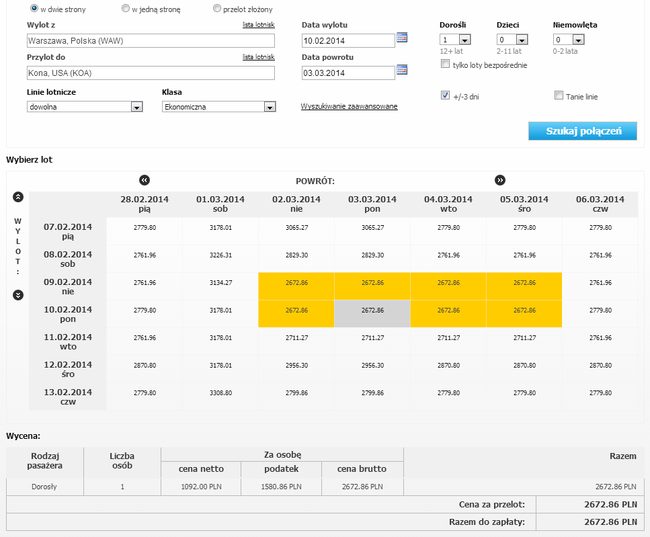650x537 pixels.
Task: Select departure row header 13.02.2014 czw
Action: click(68, 396)
